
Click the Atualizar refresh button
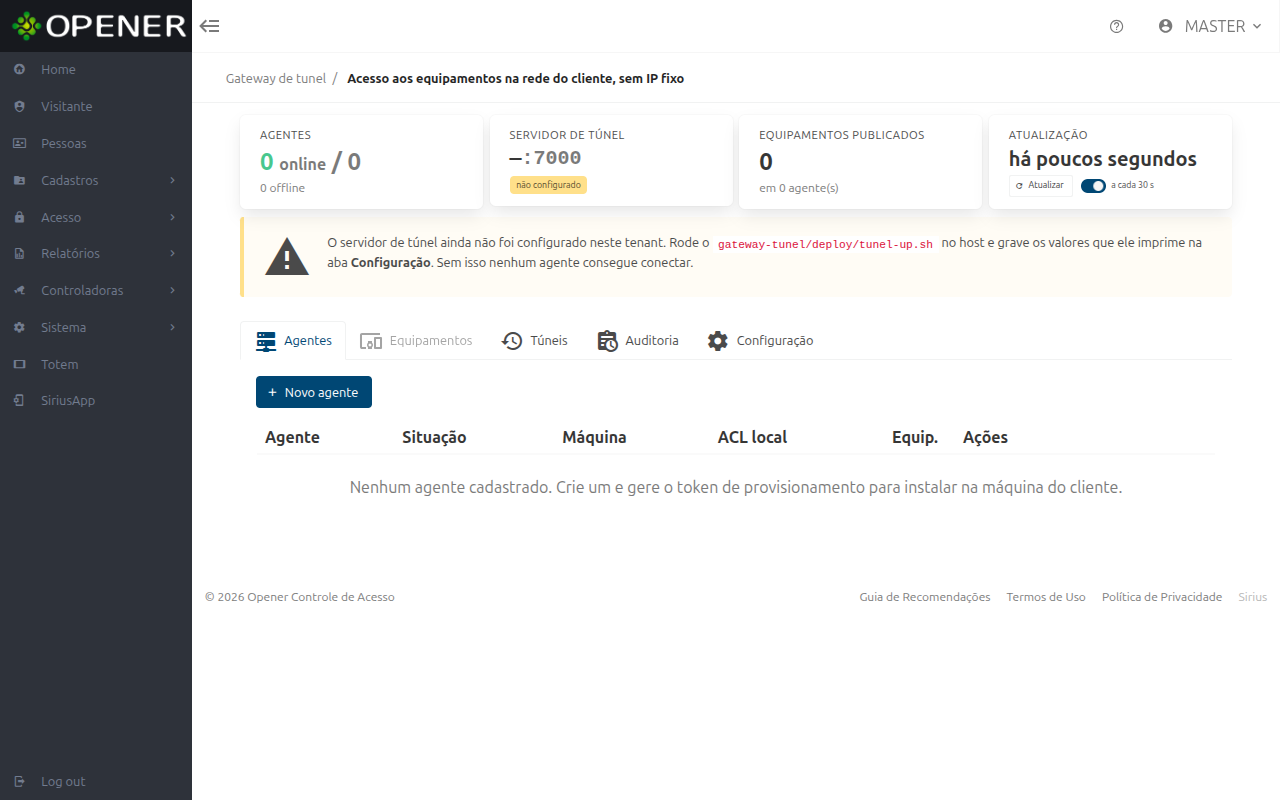[1041, 186]
